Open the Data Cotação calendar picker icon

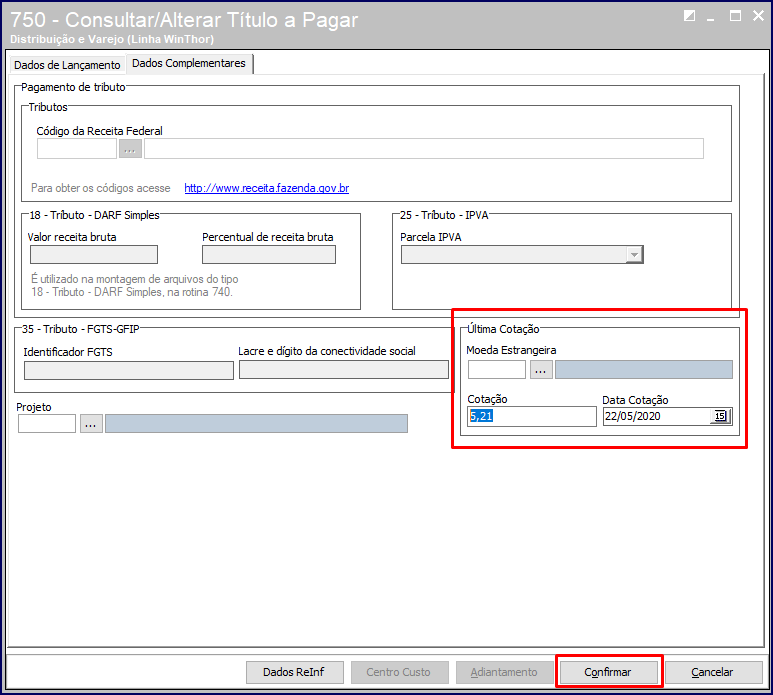[720, 417]
